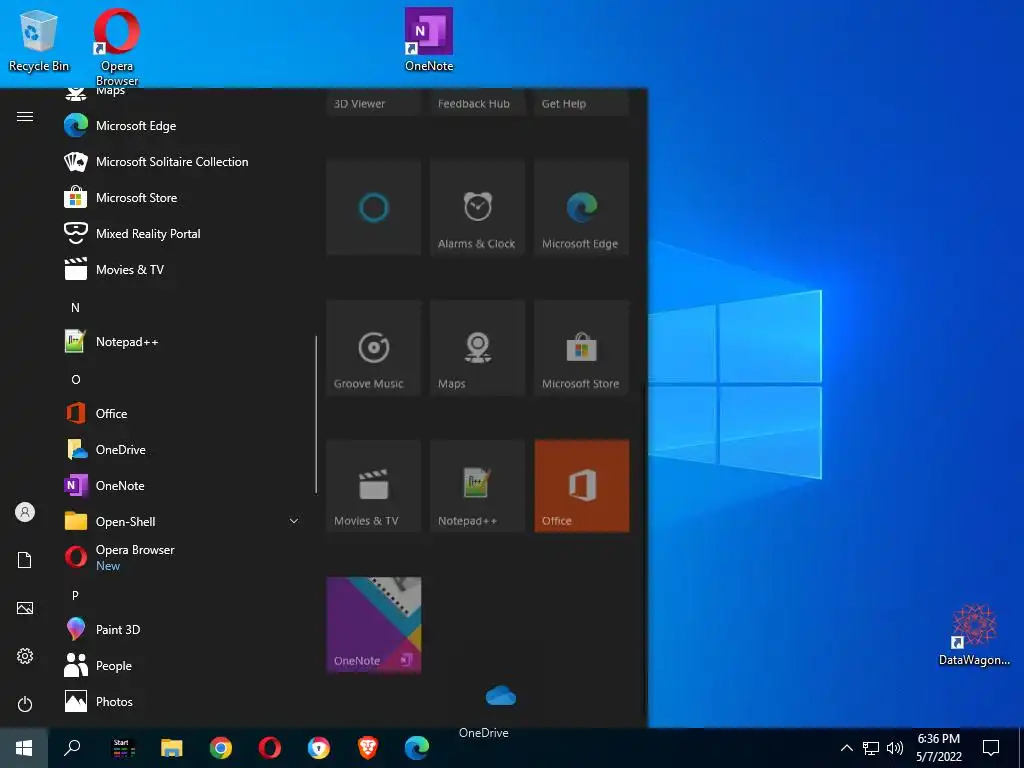Open File Explorer from the taskbar

click(x=172, y=748)
